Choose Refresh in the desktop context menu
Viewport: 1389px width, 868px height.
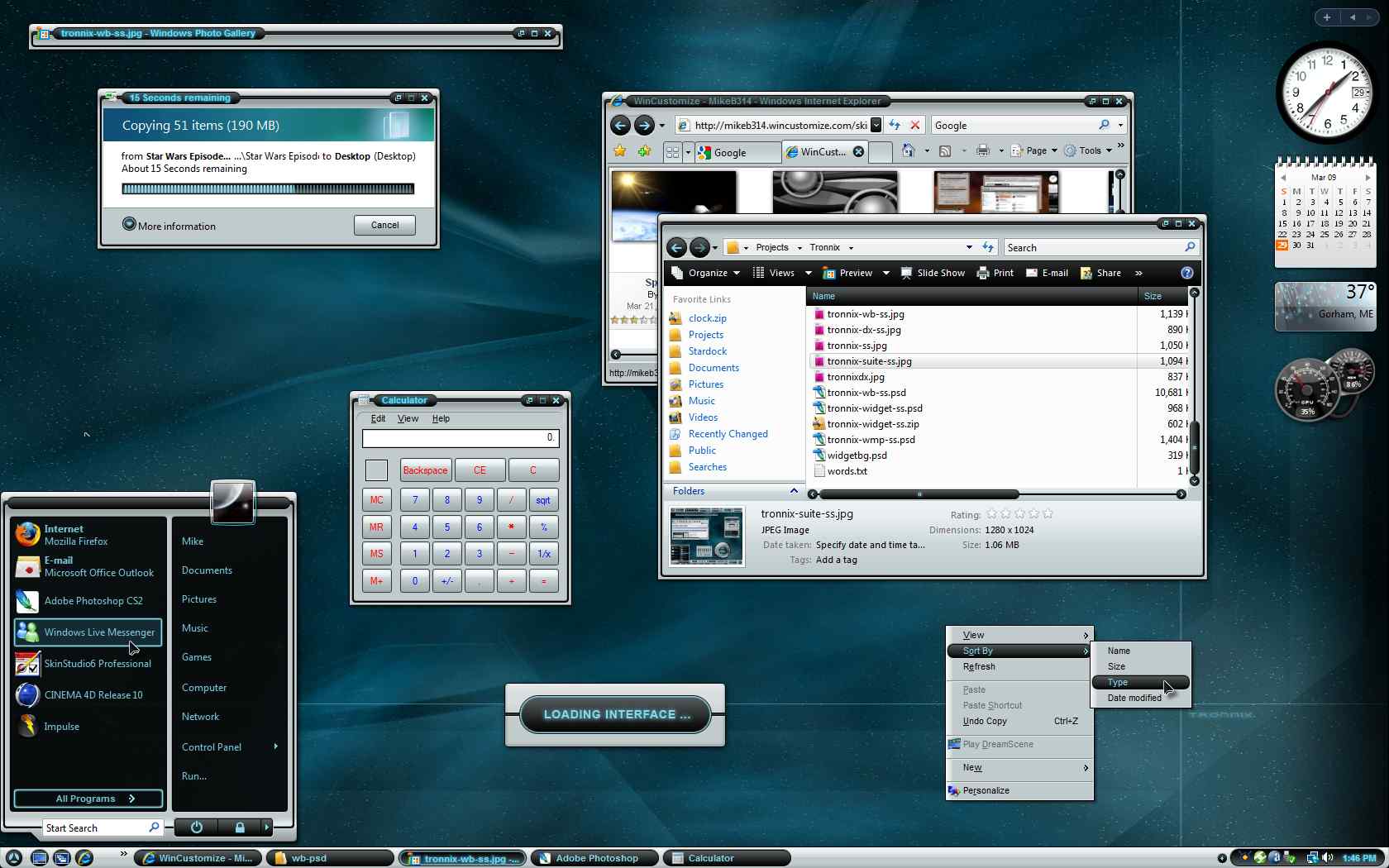coord(1019,666)
